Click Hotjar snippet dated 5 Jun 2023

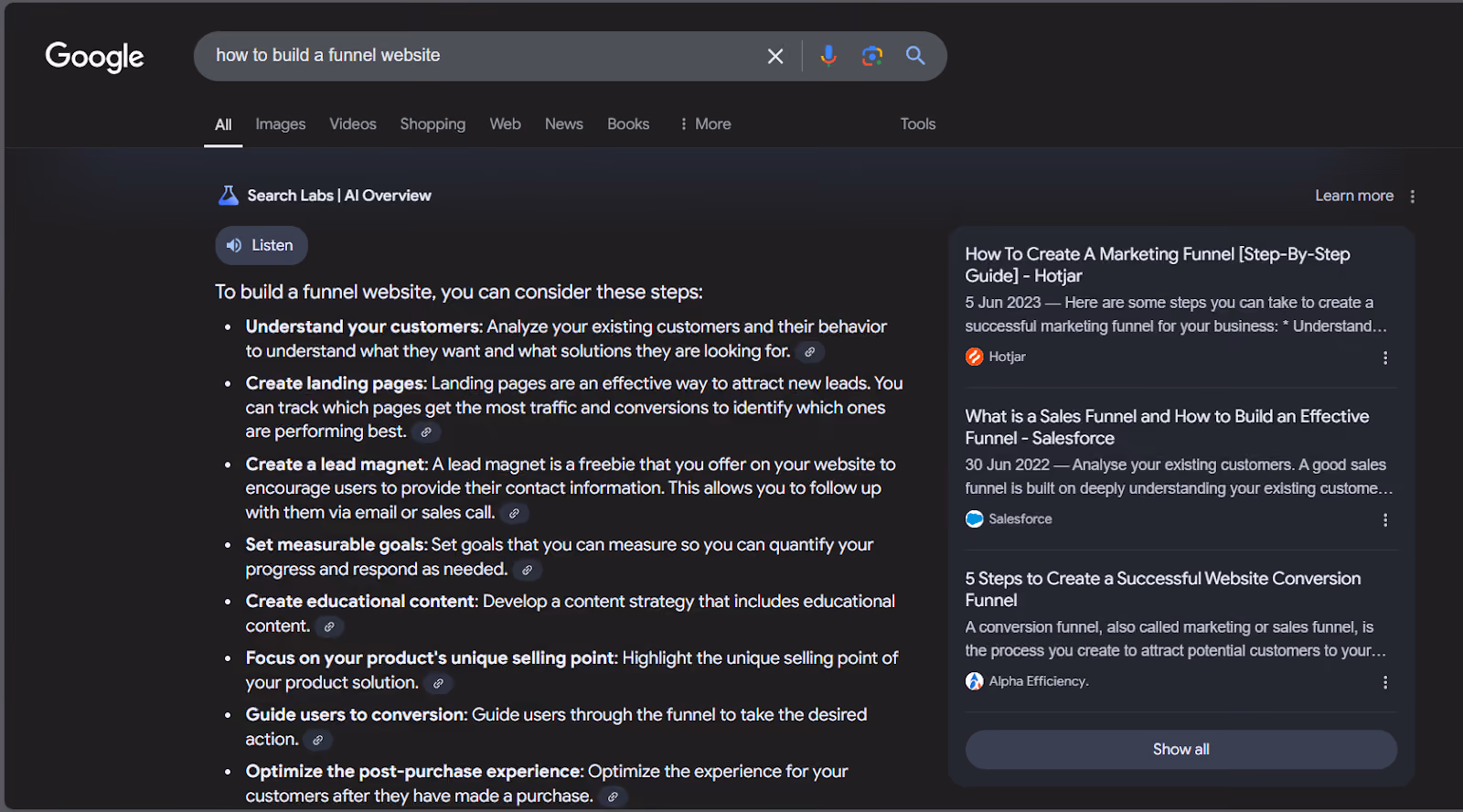1176,315
